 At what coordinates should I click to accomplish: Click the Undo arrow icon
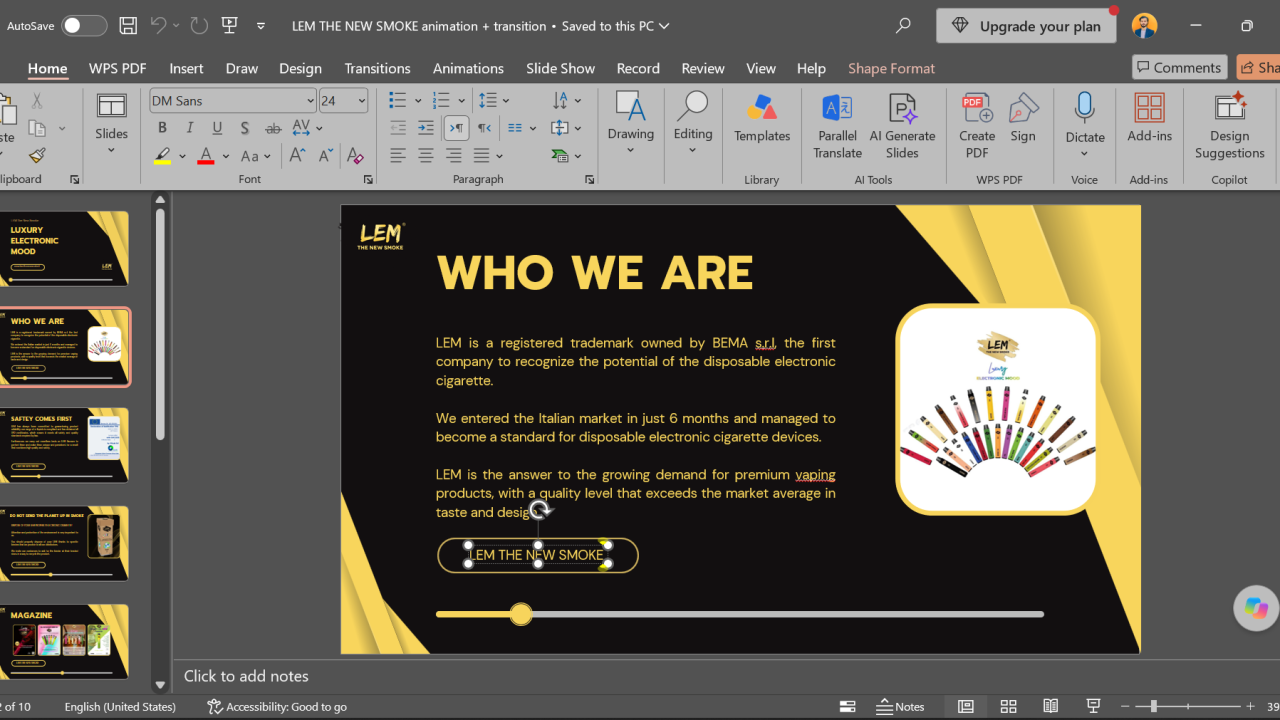[158, 26]
